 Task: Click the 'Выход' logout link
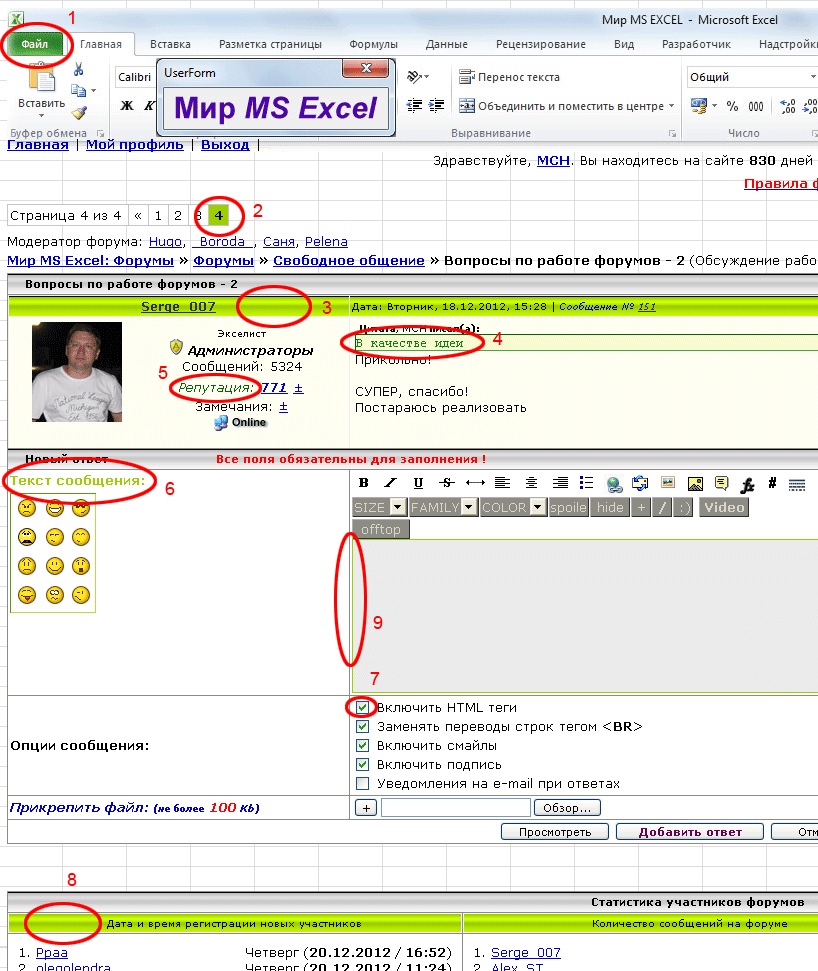pyautogui.click(x=225, y=145)
